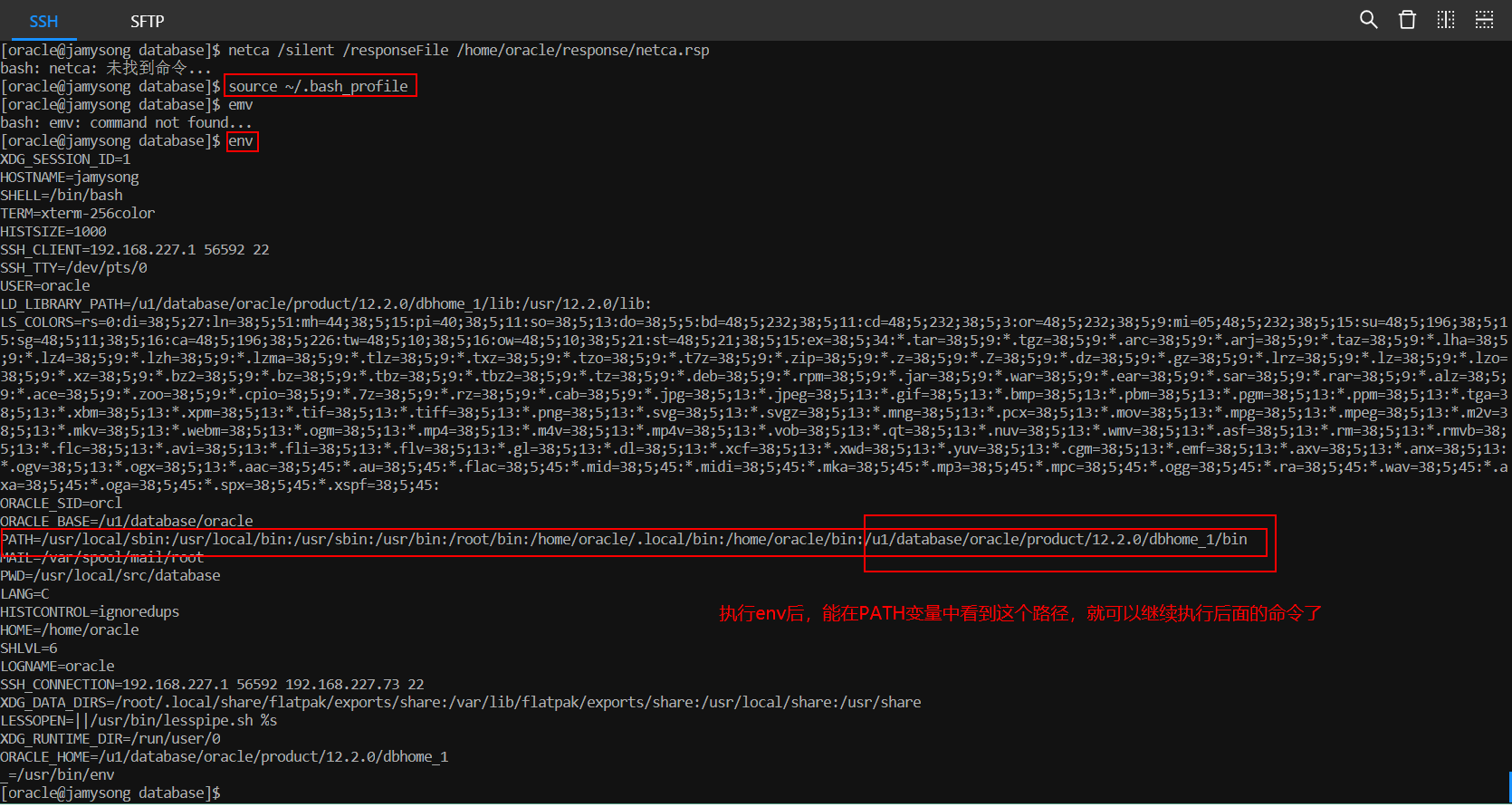Open terminal search with magnifier icon
Viewport: 1512px width, 807px height.
(x=1368, y=20)
